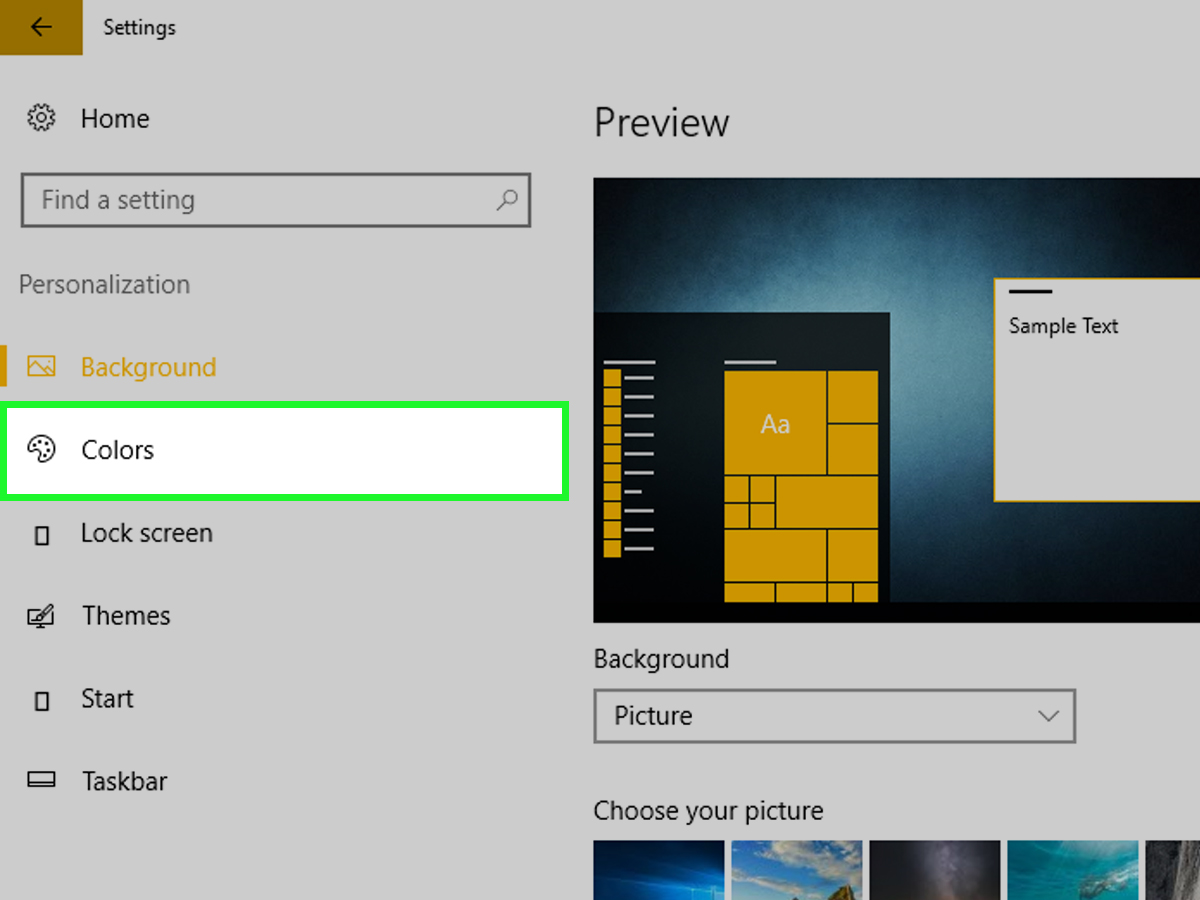This screenshot has height=900, width=1200.
Task: Open Themes via its brush-monitor icon
Action: pyautogui.click(x=41, y=616)
